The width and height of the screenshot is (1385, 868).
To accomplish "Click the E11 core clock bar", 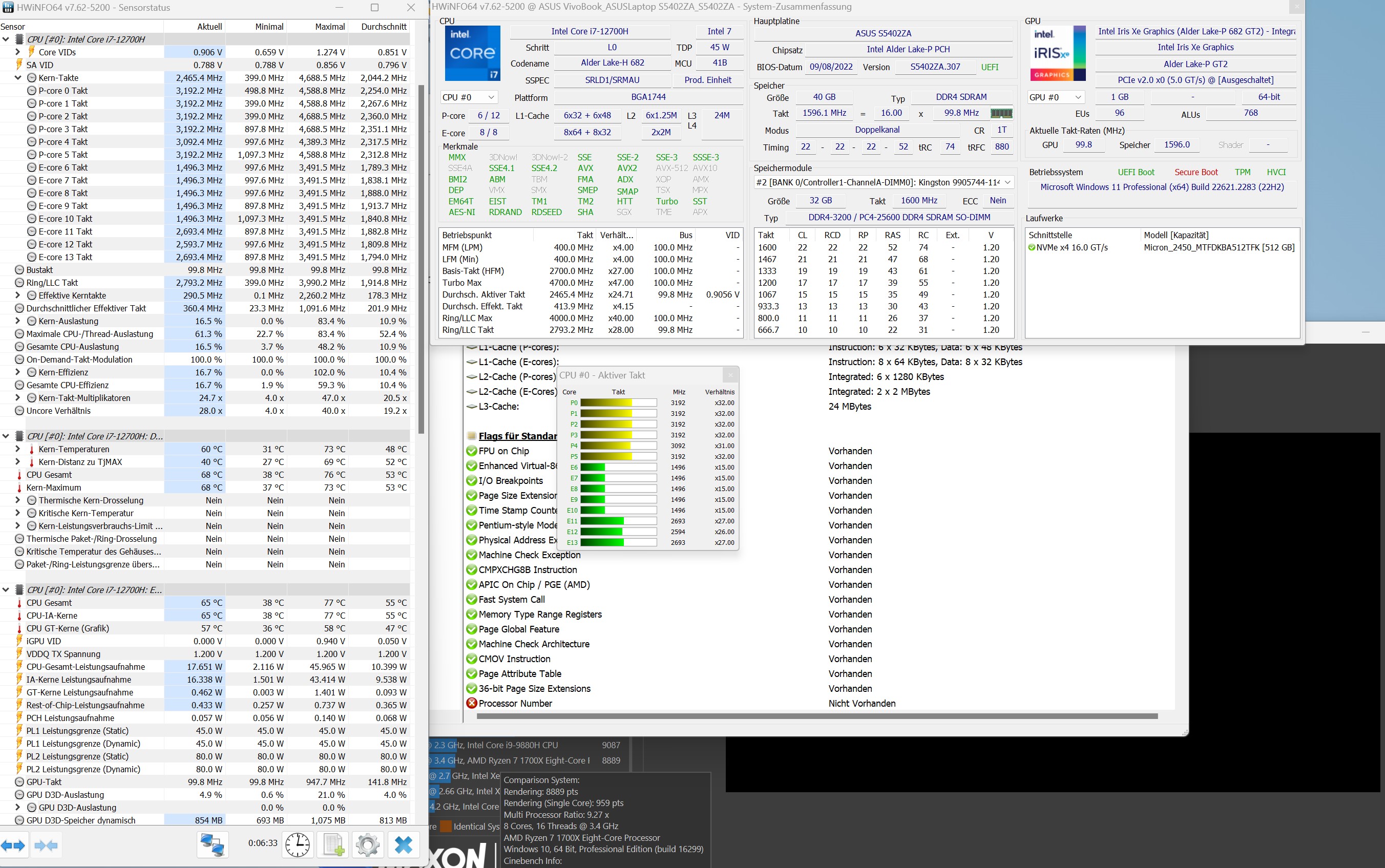I will [x=618, y=521].
